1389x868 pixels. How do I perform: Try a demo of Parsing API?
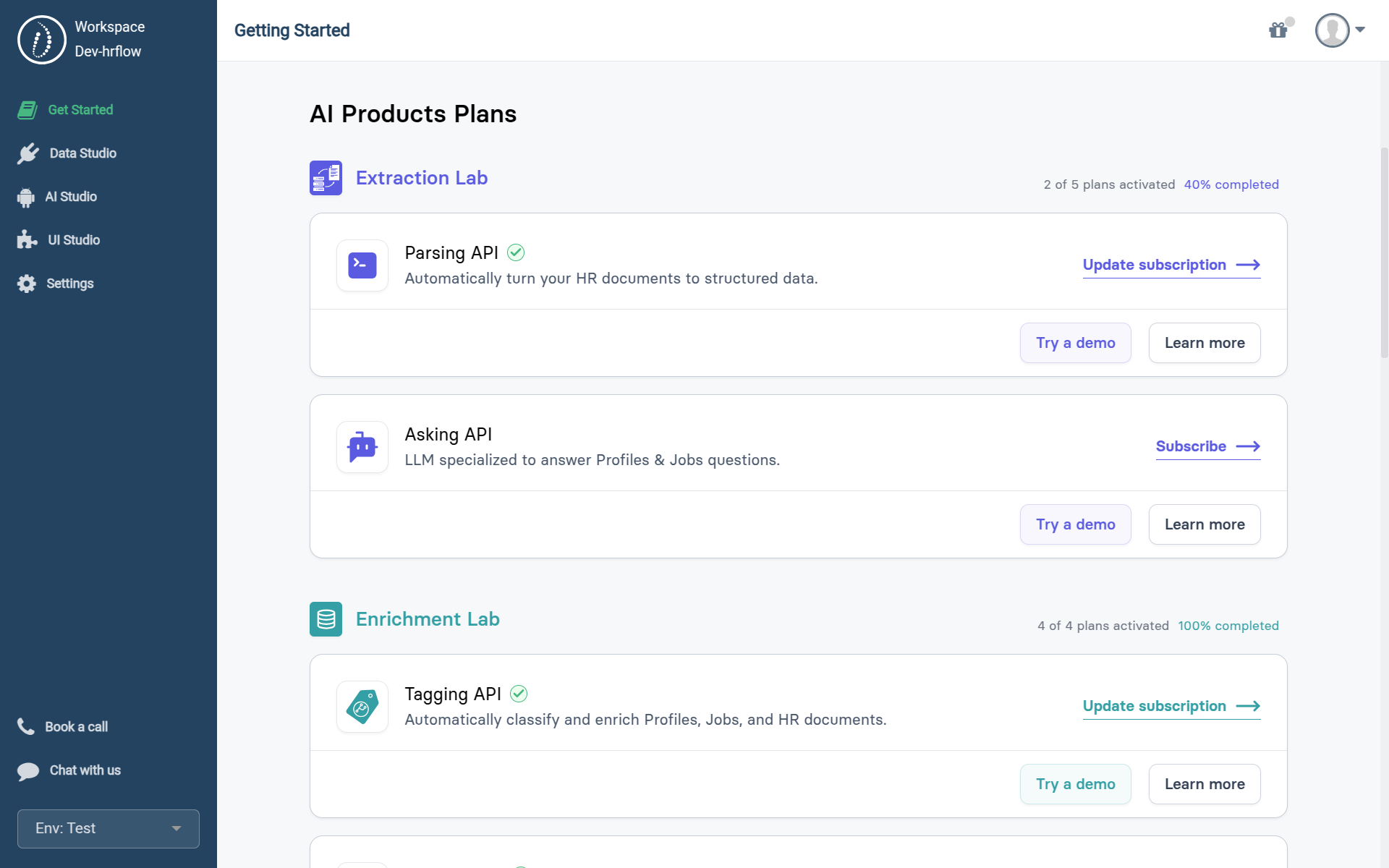tap(1075, 343)
